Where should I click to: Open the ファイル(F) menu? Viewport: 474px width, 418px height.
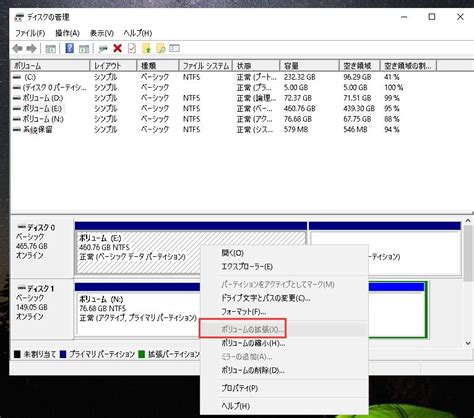coord(30,33)
